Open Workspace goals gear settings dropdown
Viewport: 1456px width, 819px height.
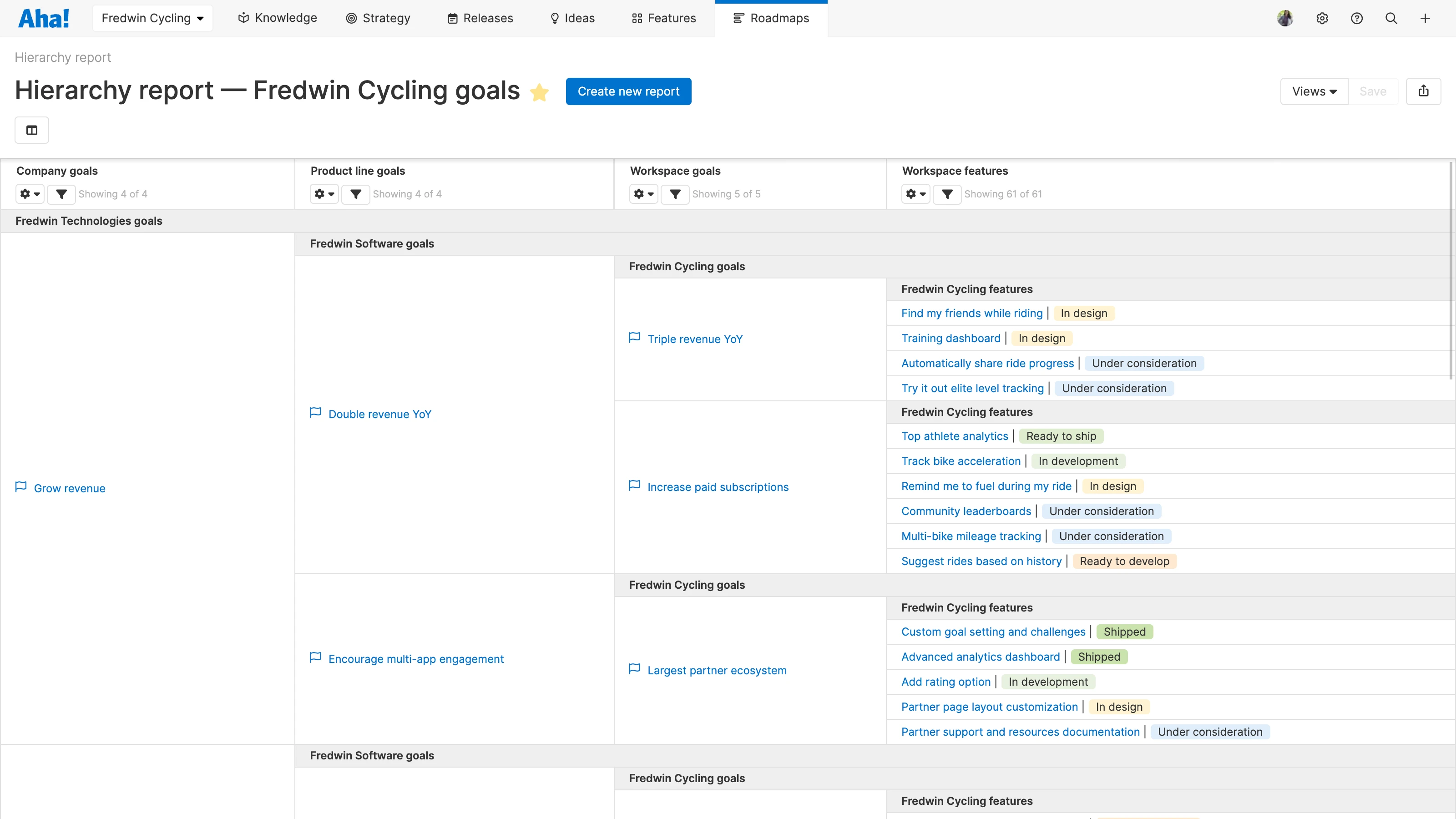click(643, 194)
